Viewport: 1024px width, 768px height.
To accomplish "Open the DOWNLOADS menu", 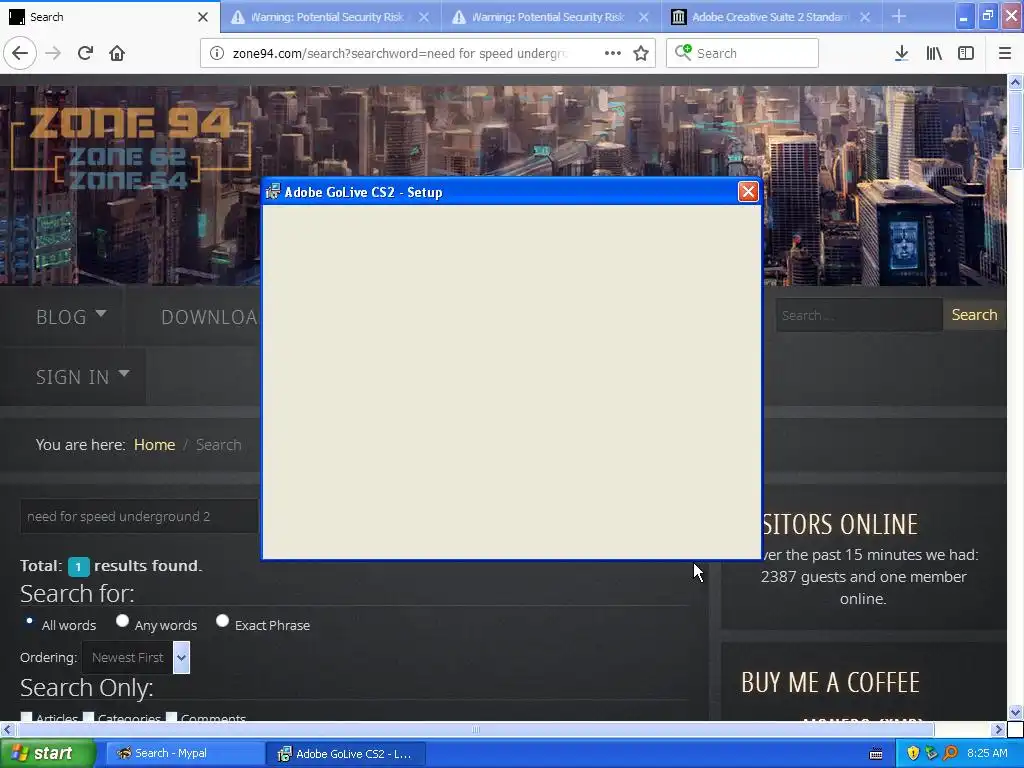I will (x=209, y=317).
